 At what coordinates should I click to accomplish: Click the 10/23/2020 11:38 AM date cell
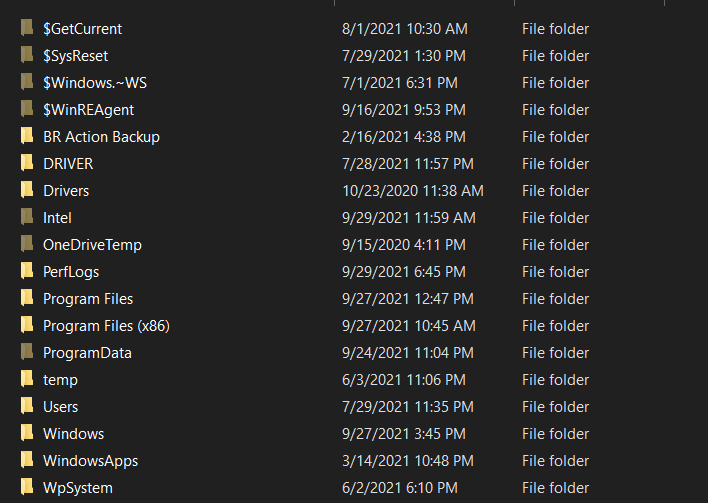pyautogui.click(x=412, y=191)
